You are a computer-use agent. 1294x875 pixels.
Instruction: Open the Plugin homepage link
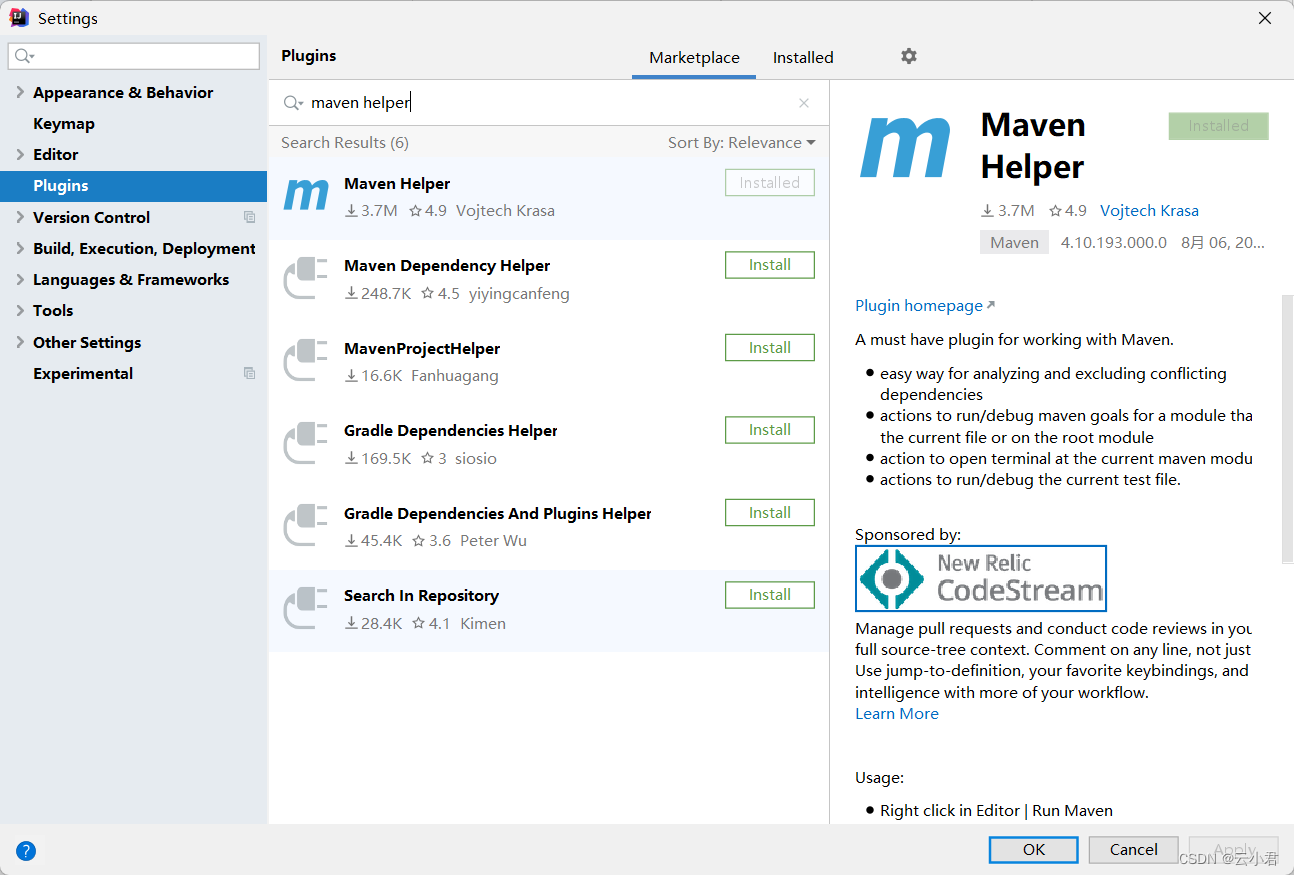point(925,305)
